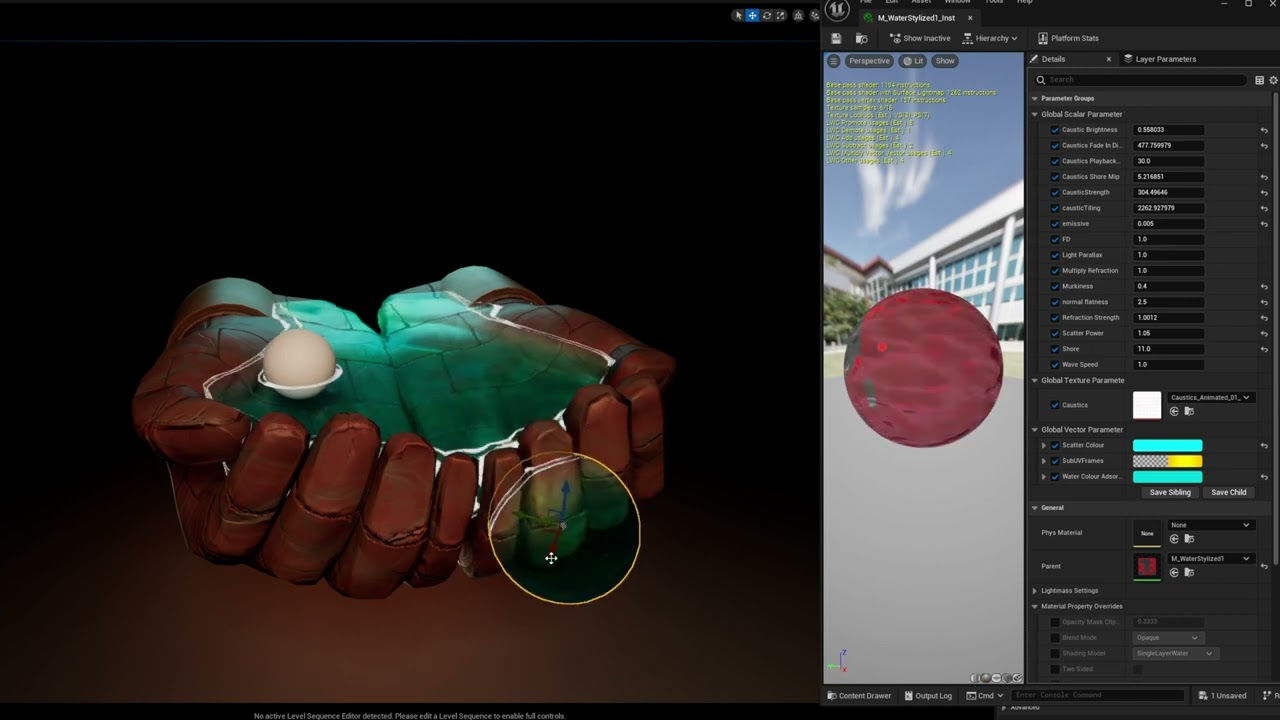
Task: Activate the select mode arrow tool
Action: coord(739,15)
